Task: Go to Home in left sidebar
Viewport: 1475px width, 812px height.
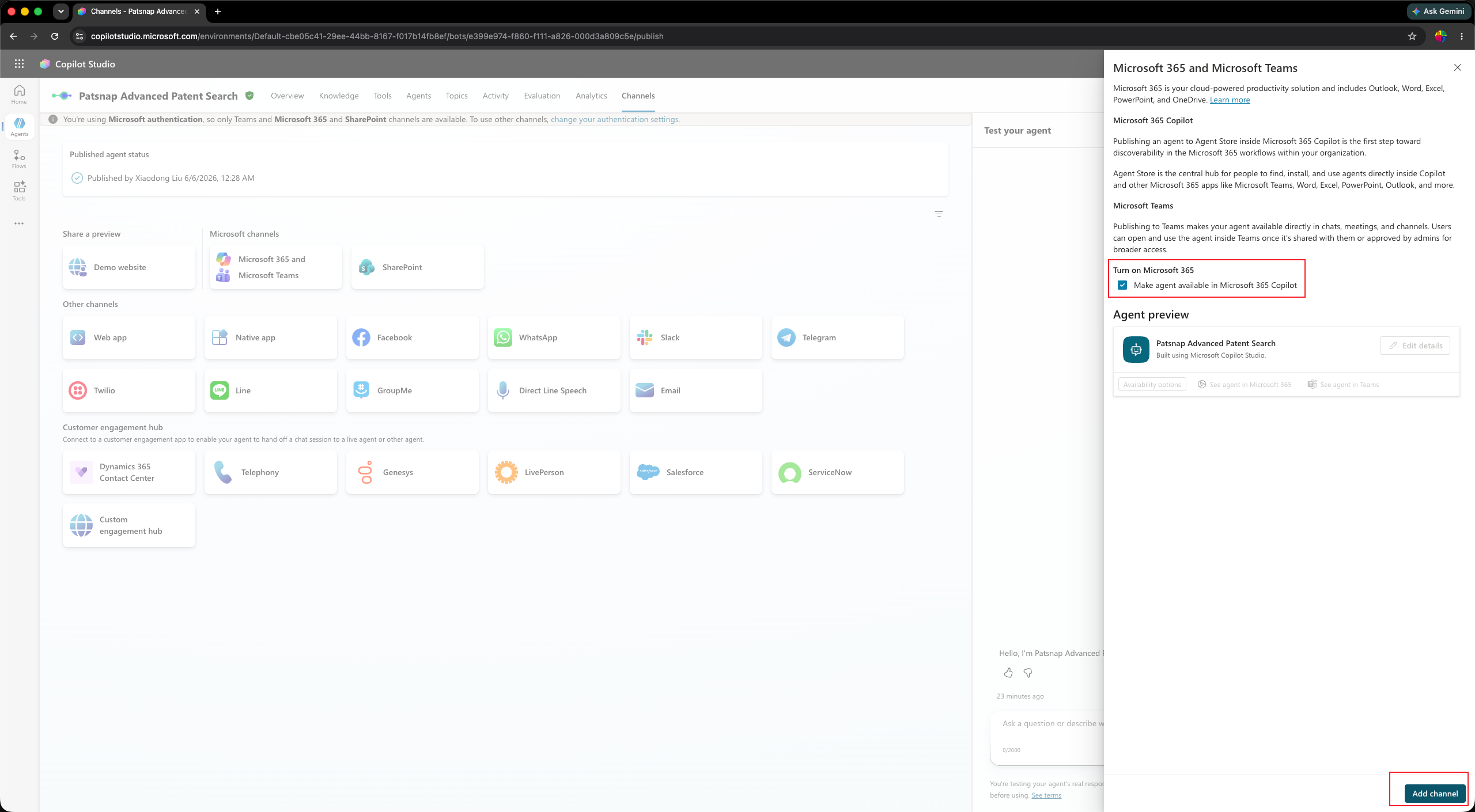Action: point(19,94)
